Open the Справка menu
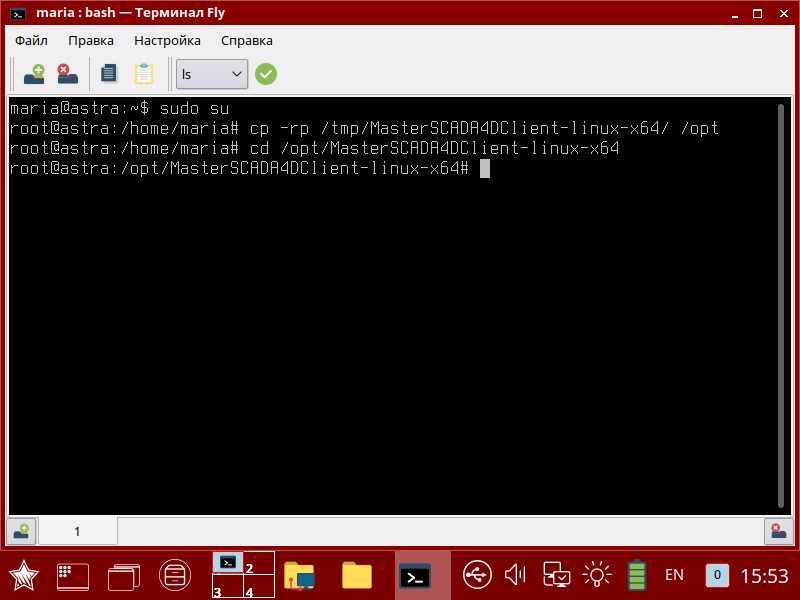Screen dimensions: 800x600 coord(246,40)
